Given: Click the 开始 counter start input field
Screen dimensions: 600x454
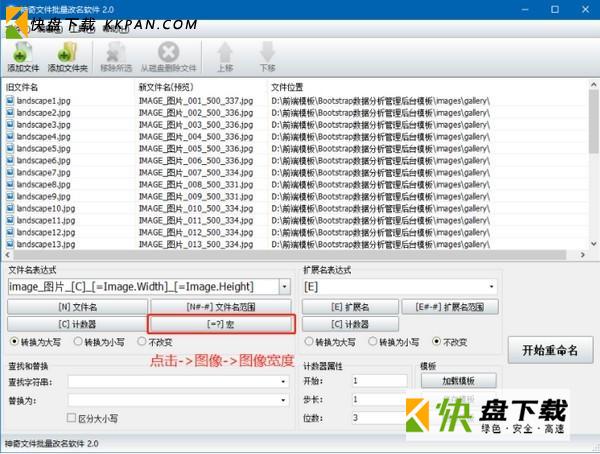Looking at the screenshot, I should [380, 381].
